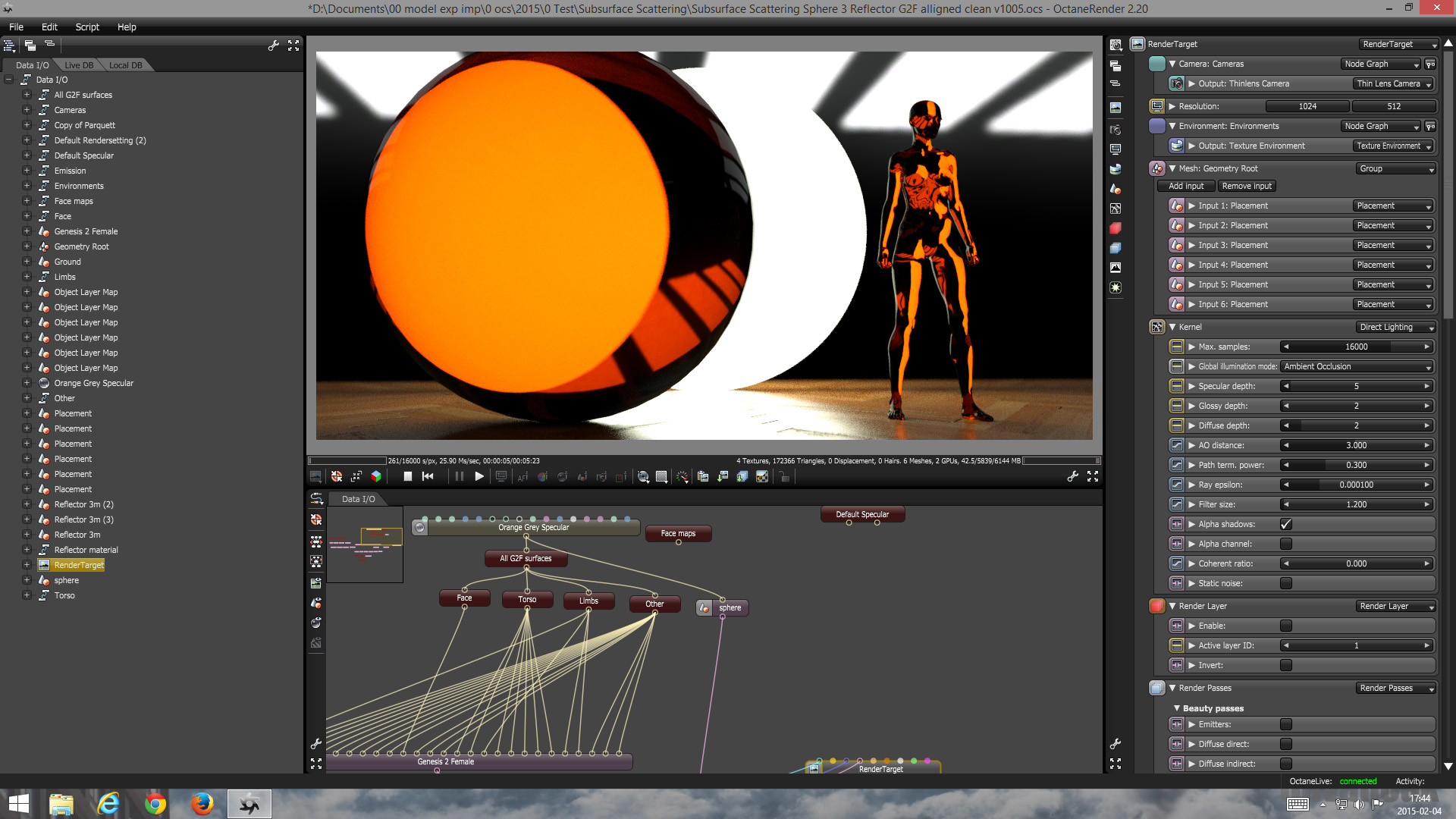Click the lock viewport resolution icon
Screen dimensions: 1456x819
pyautogui.click(x=784, y=476)
